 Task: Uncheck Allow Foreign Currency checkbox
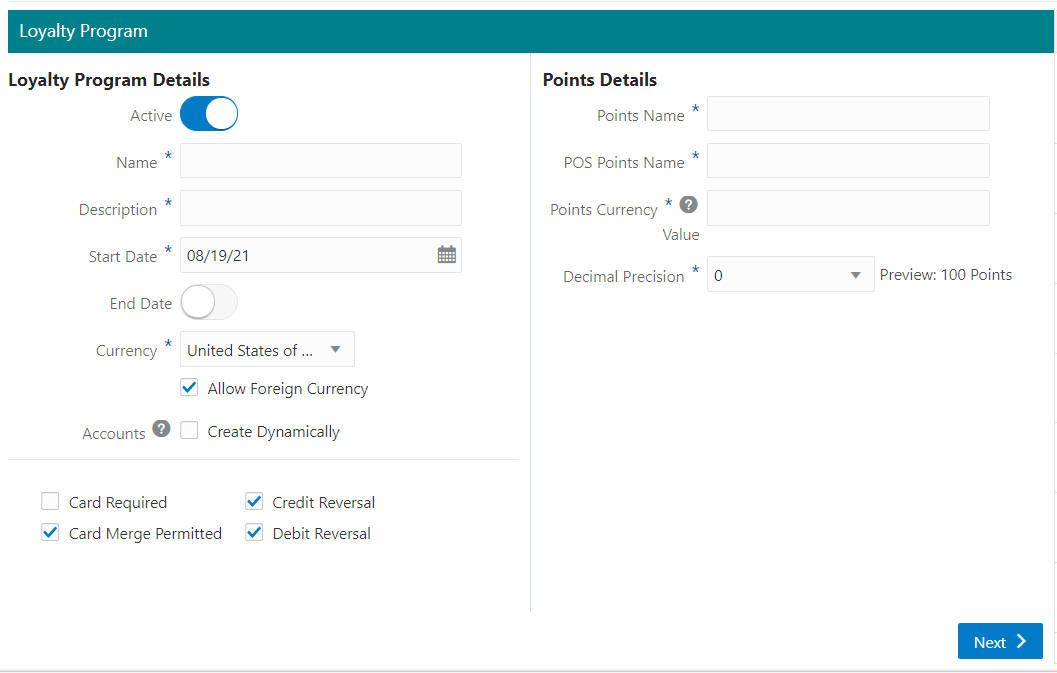tap(189, 388)
